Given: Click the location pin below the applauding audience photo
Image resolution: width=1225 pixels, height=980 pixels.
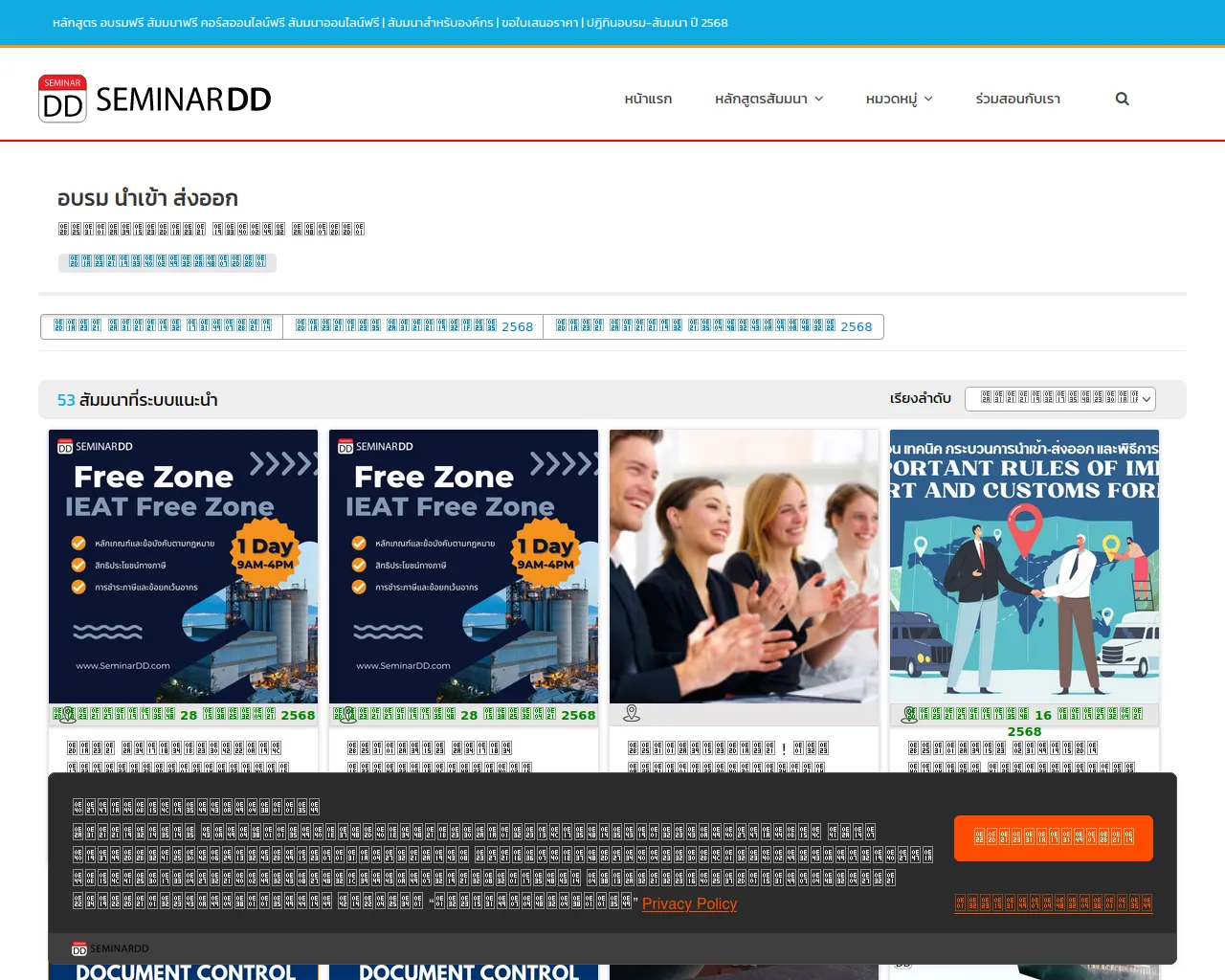Looking at the screenshot, I should [632, 713].
